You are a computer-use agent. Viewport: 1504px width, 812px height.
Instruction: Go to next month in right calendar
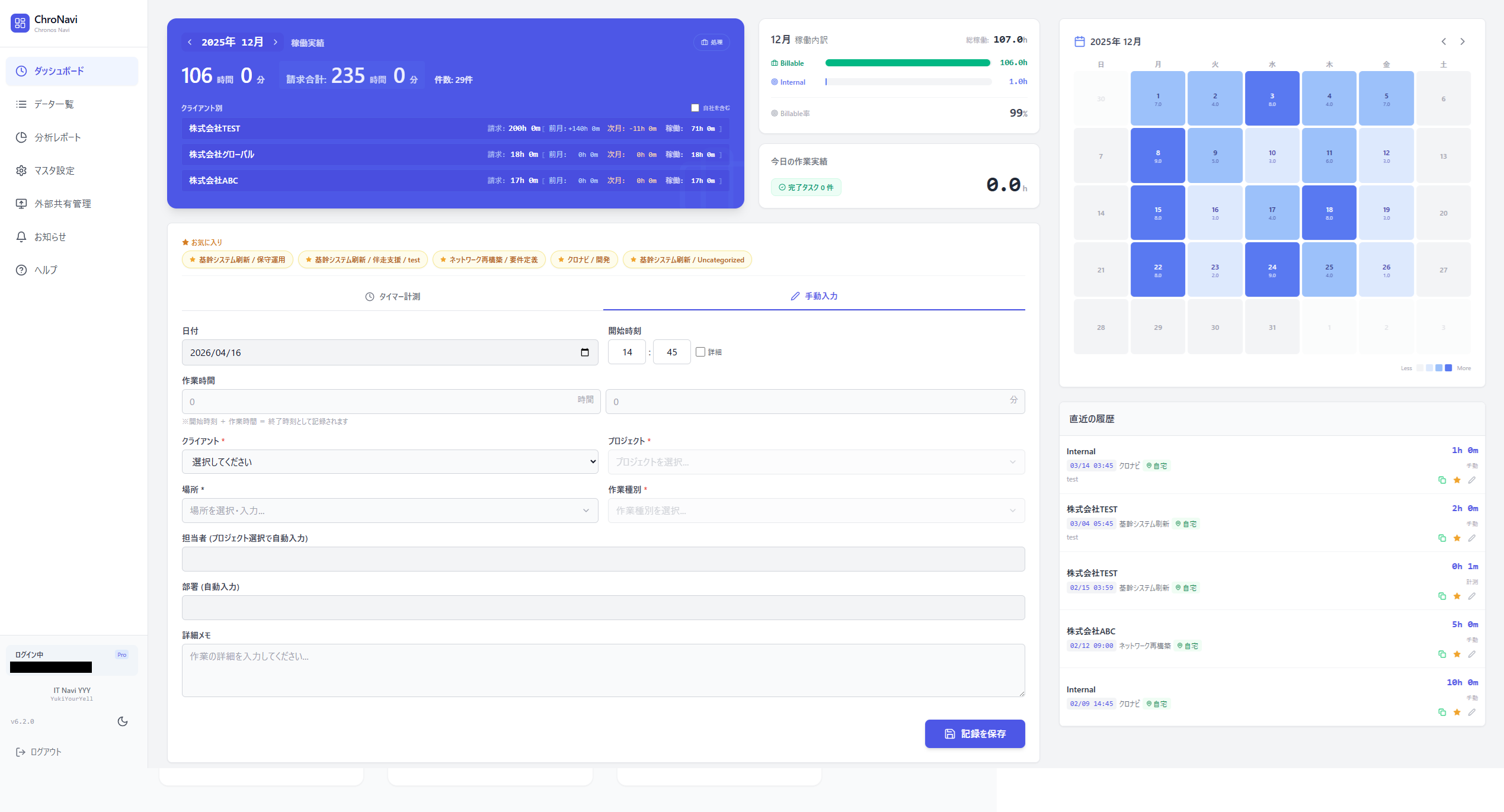click(x=1463, y=41)
